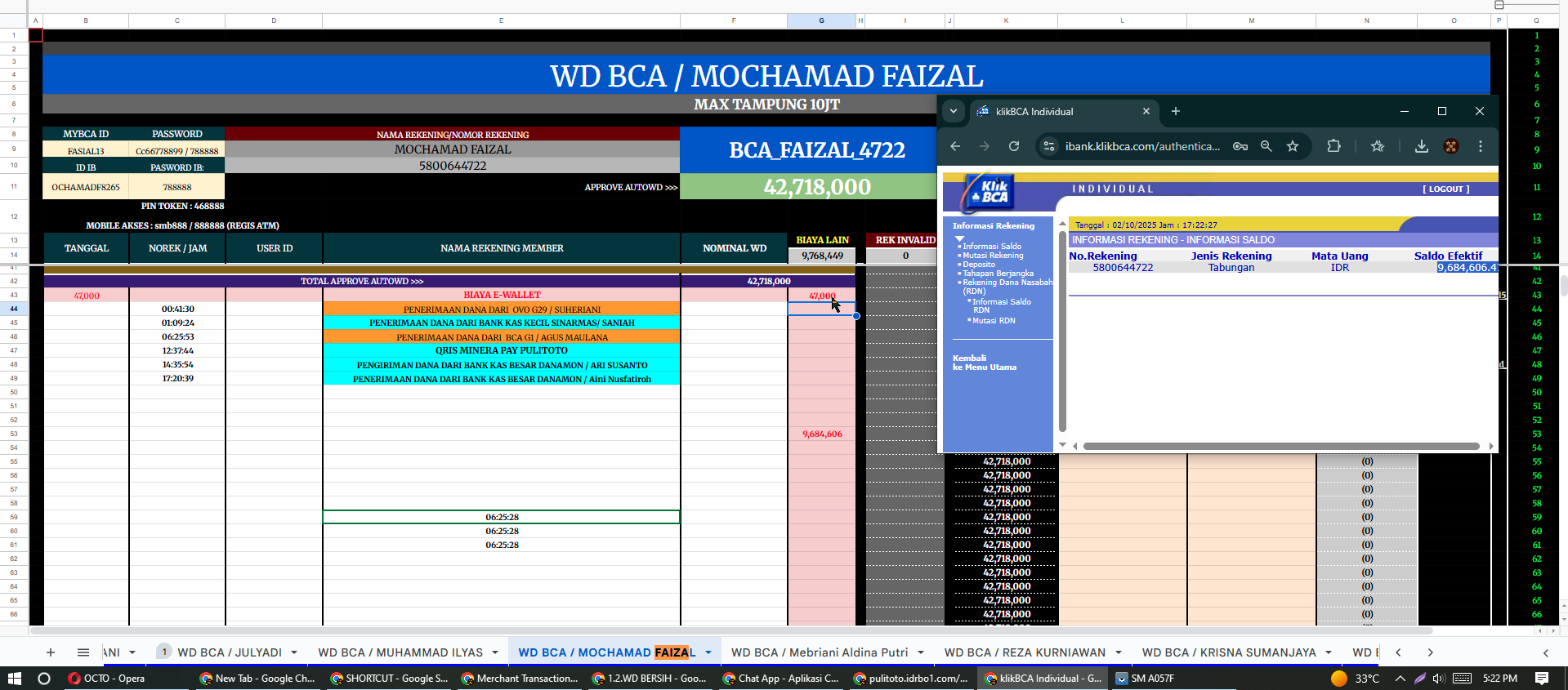Open dropdown arrow of KRISNA SUMANJAYA tab
This screenshot has height=690, width=1568.
(x=1329, y=652)
